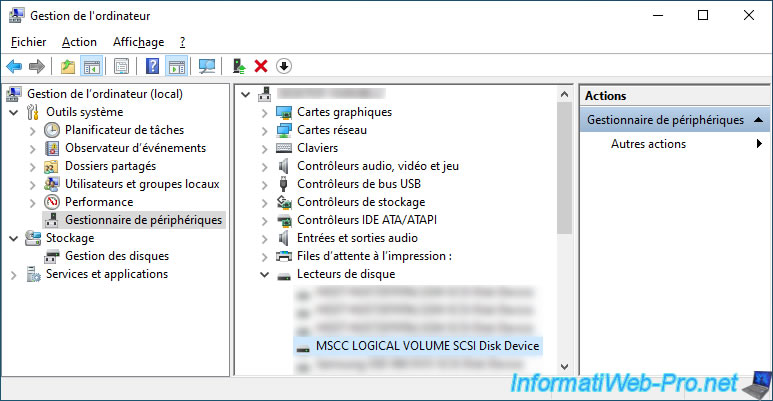Collapse the Lecteurs de disque category
This screenshot has width=773, height=401.
coord(264,274)
